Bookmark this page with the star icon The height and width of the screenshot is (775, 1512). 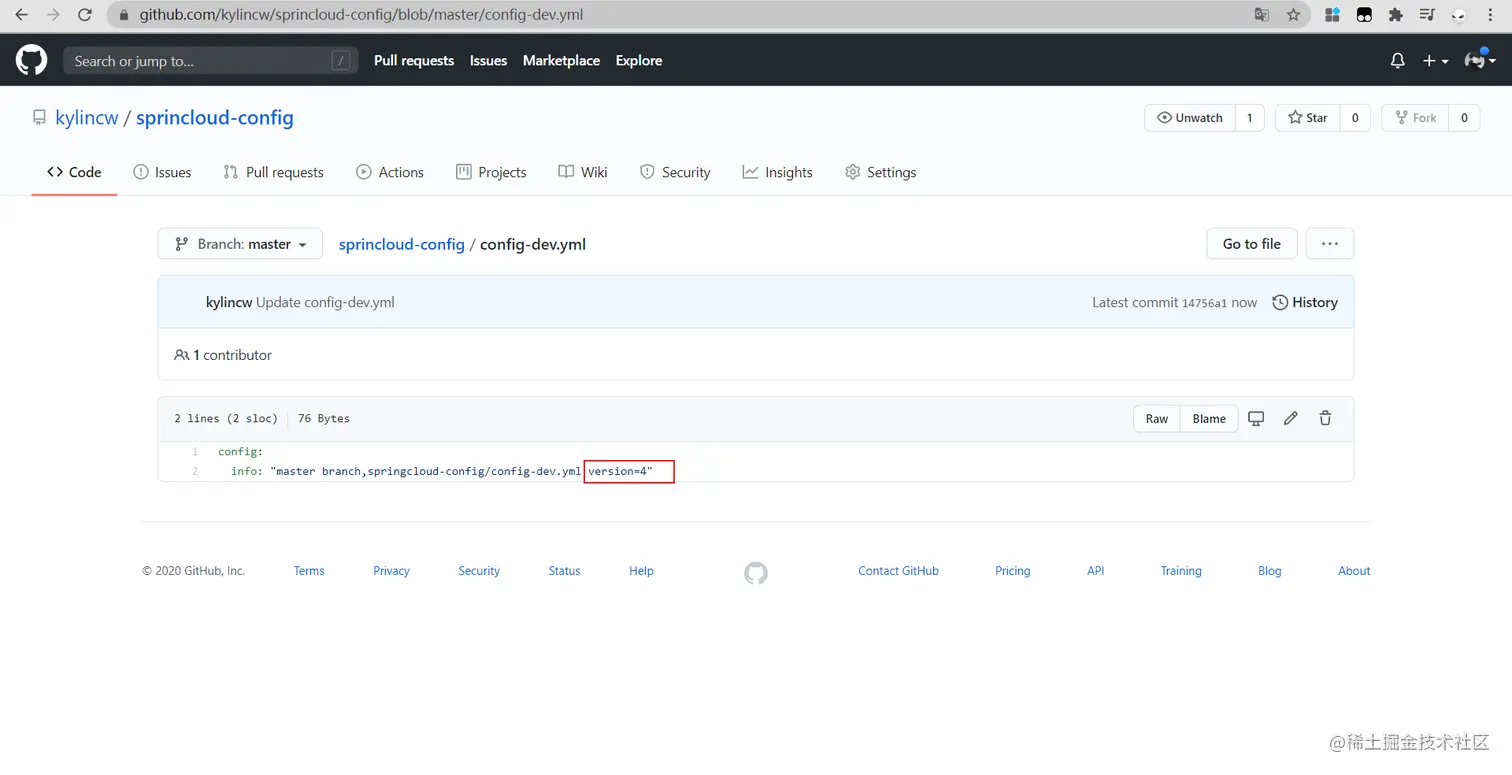point(1293,15)
